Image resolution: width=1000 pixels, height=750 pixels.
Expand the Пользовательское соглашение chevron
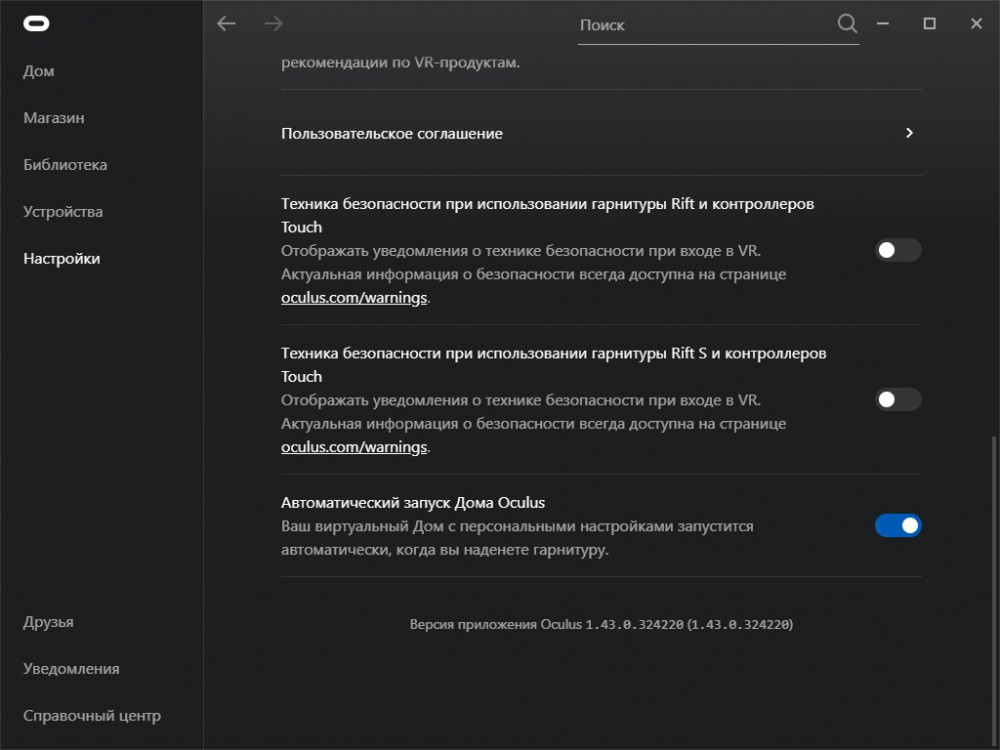click(x=909, y=133)
